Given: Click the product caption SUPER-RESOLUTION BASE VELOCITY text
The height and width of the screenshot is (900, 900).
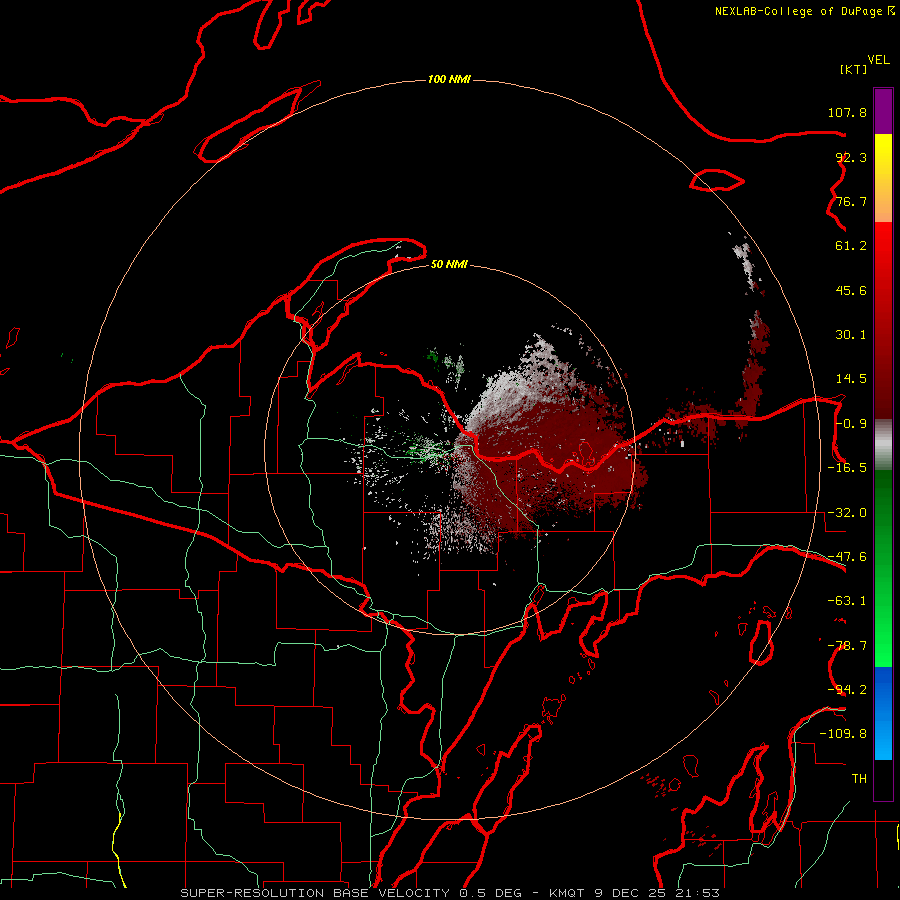Looking at the screenshot, I should click(x=315, y=893).
